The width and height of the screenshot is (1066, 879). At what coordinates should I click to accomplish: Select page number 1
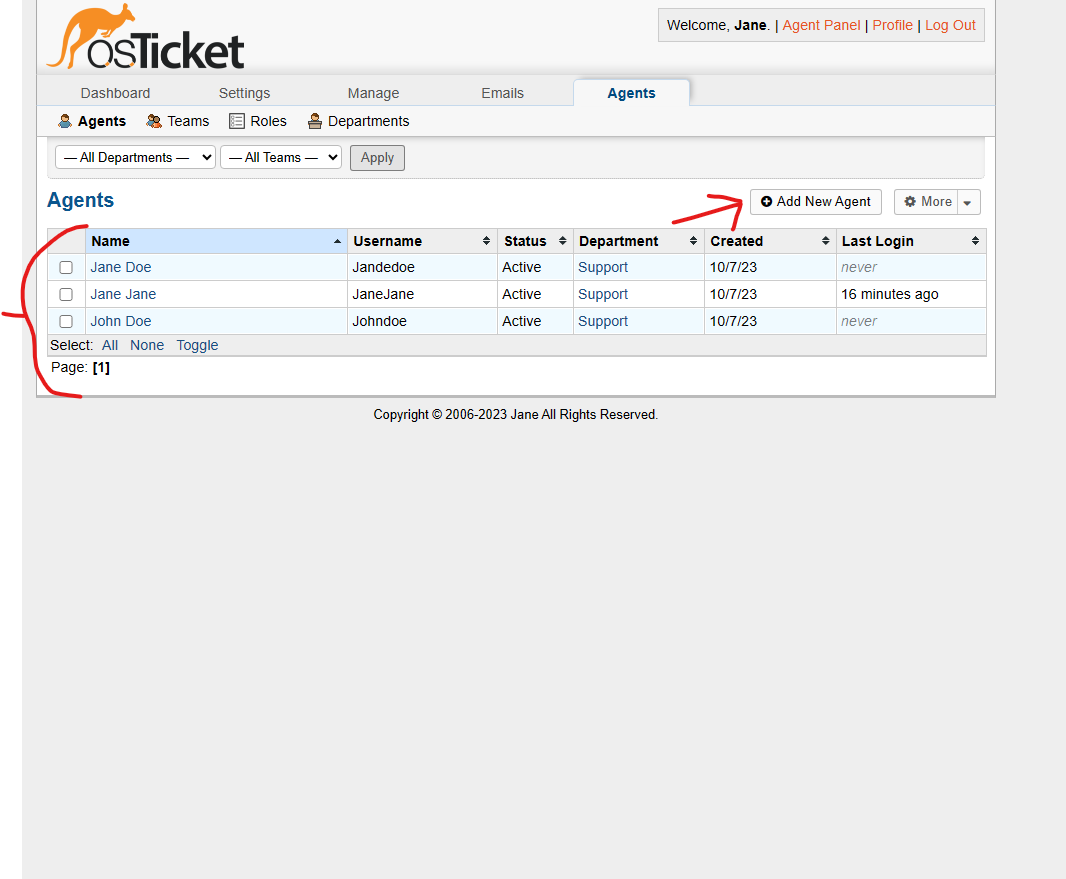click(101, 367)
